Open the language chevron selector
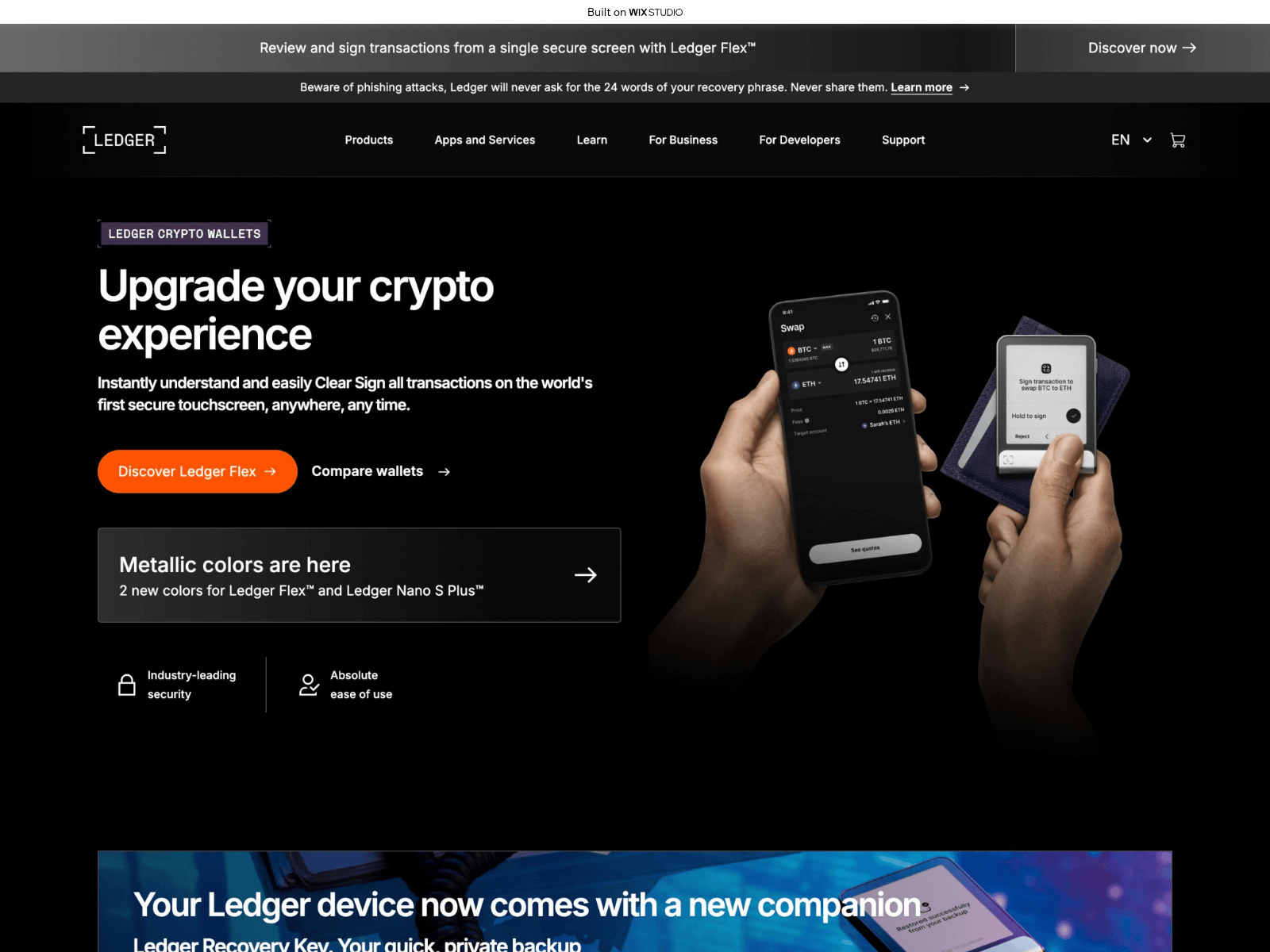Viewport: 1270px width, 952px height. (x=1147, y=140)
